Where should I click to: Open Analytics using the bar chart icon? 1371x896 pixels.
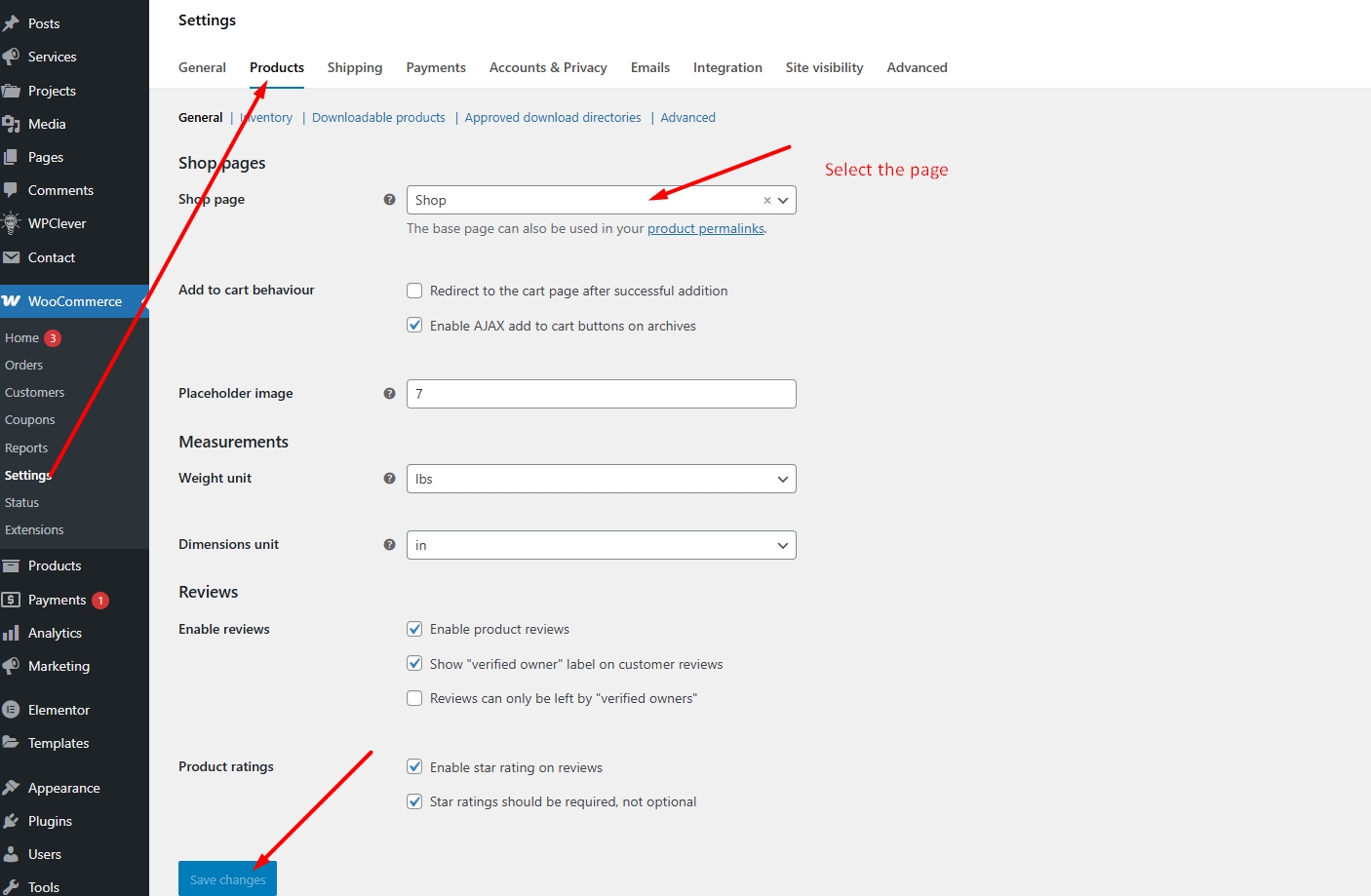pos(12,633)
